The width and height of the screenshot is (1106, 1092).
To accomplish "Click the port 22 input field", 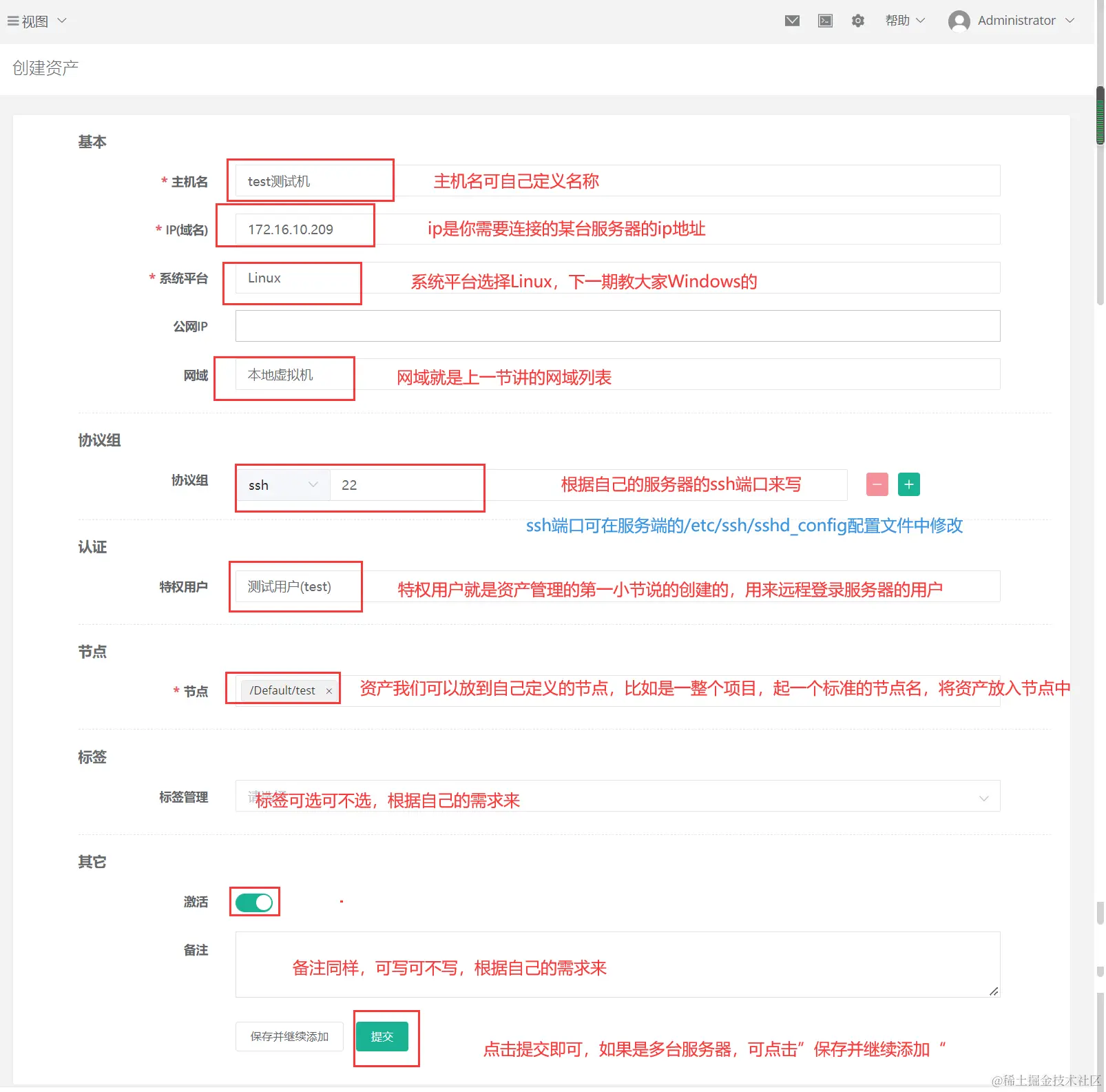I will [589, 485].
